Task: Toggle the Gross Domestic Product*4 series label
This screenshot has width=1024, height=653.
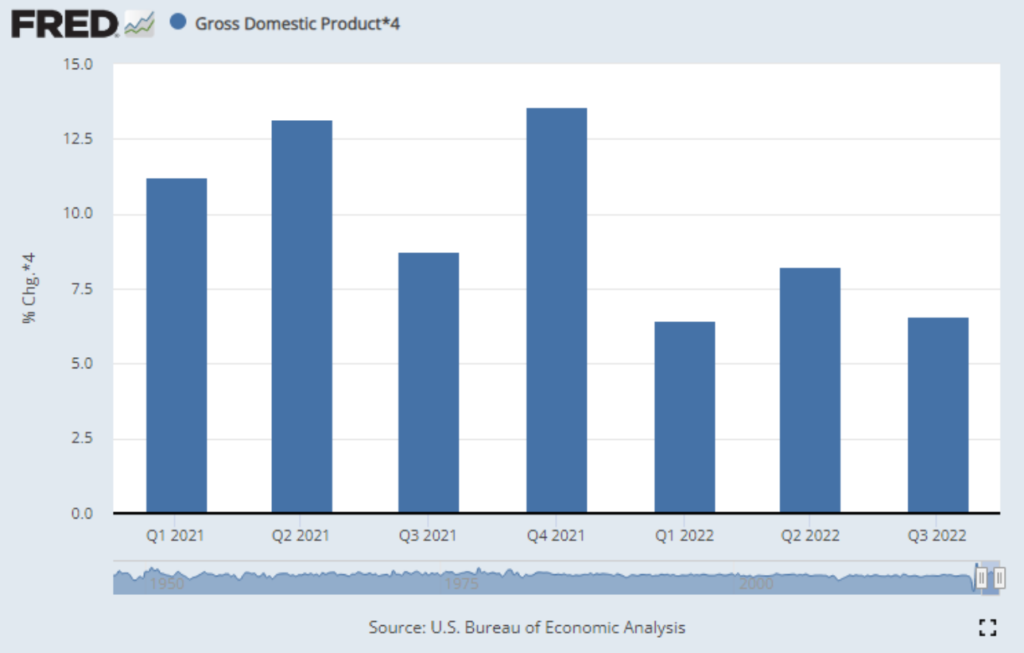Action: 297,22
